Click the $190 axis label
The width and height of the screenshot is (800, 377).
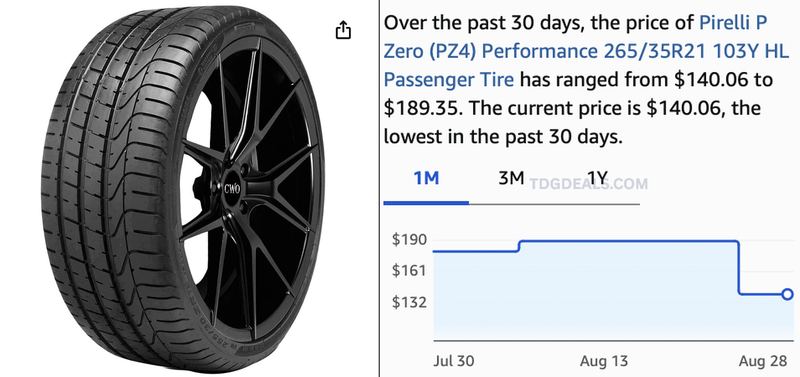409,239
